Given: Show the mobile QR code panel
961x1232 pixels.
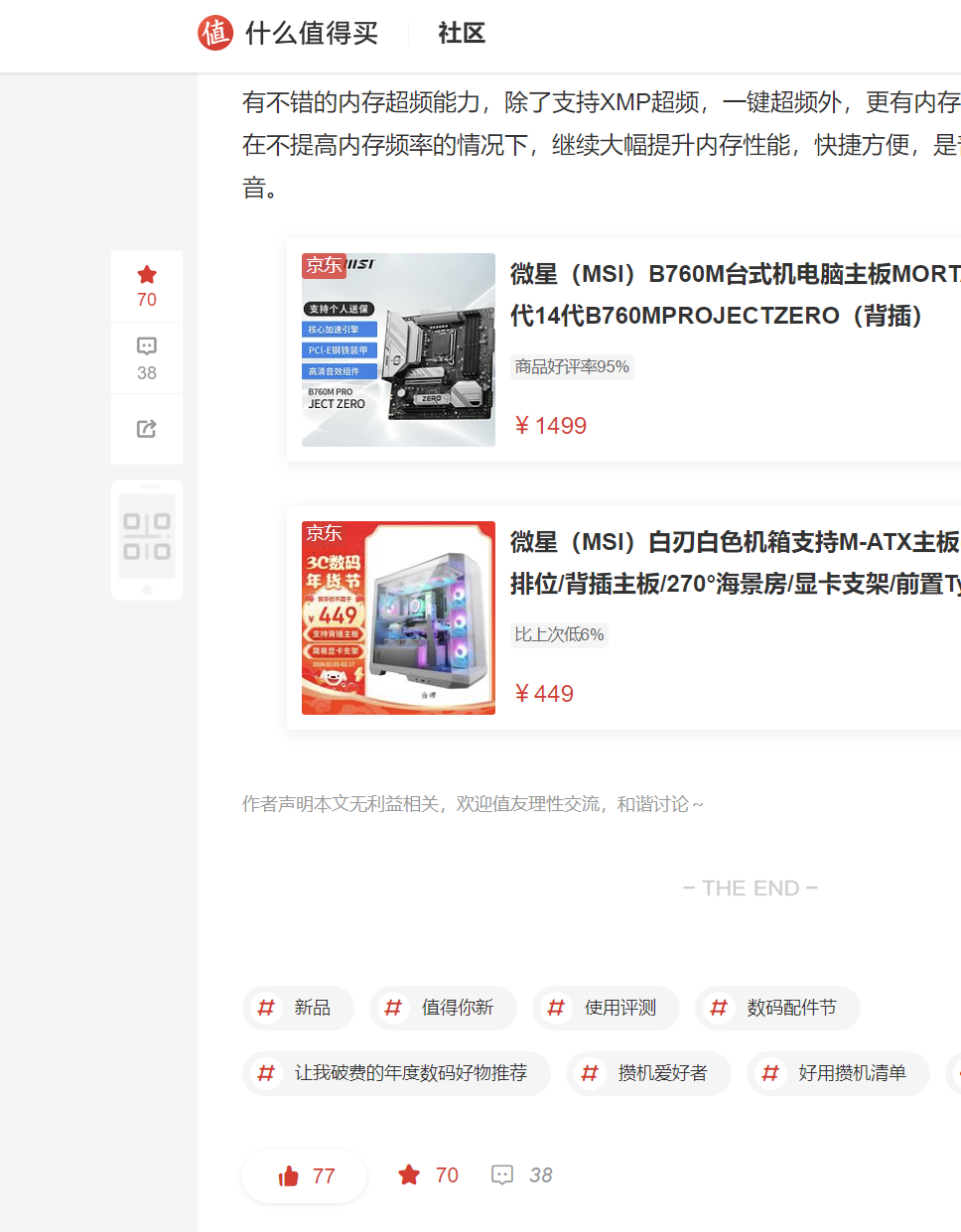Looking at the screenshot, I should coord(147,540).
